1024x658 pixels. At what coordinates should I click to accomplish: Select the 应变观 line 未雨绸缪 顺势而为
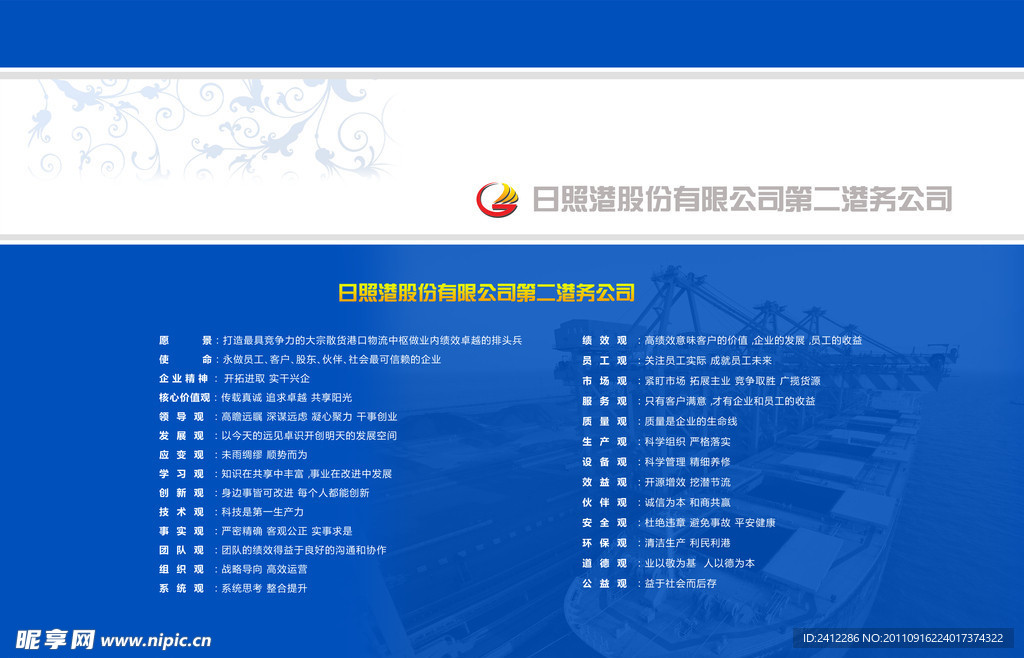233,454
